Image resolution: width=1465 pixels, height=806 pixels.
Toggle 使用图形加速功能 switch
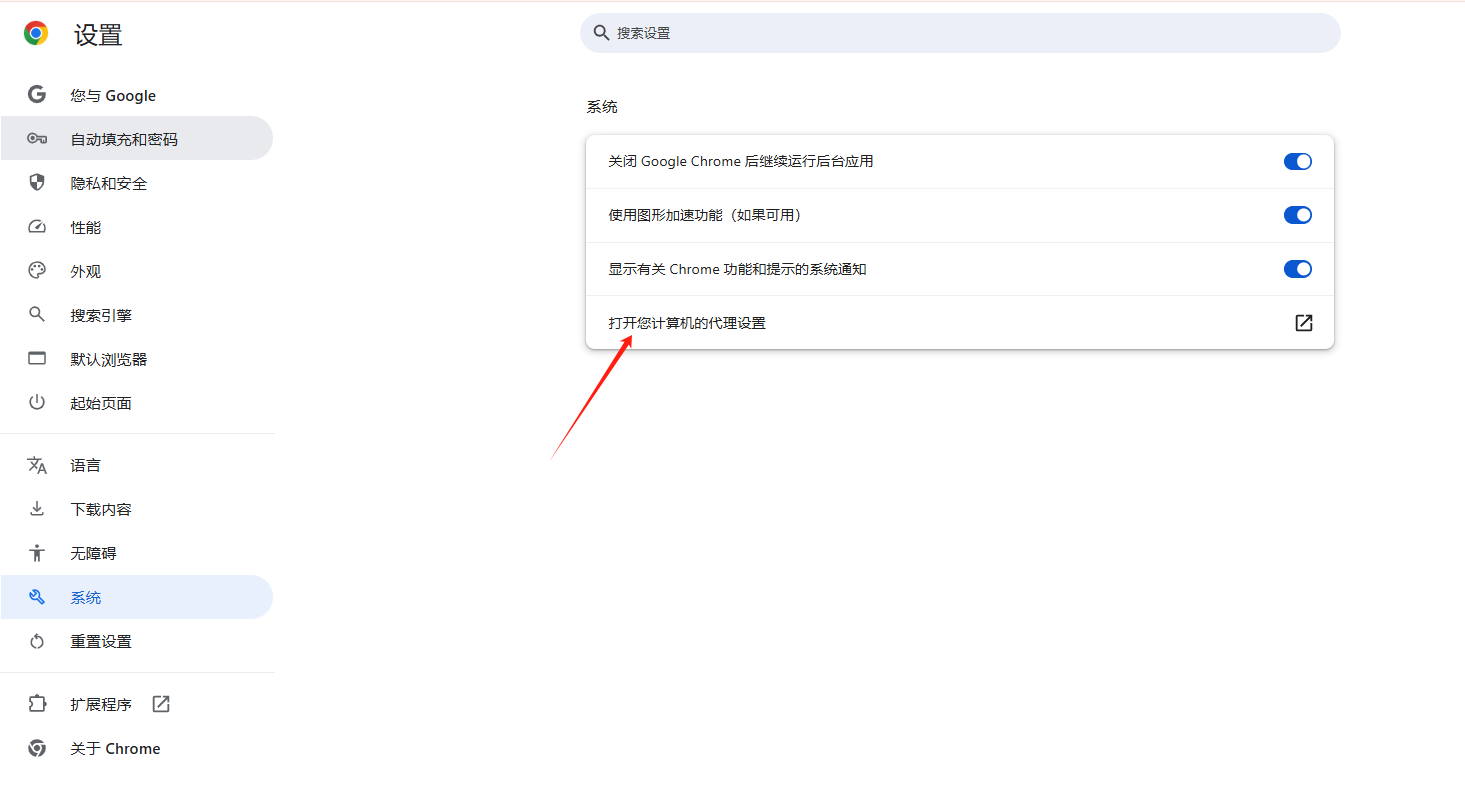click(x=1298, y=215)
